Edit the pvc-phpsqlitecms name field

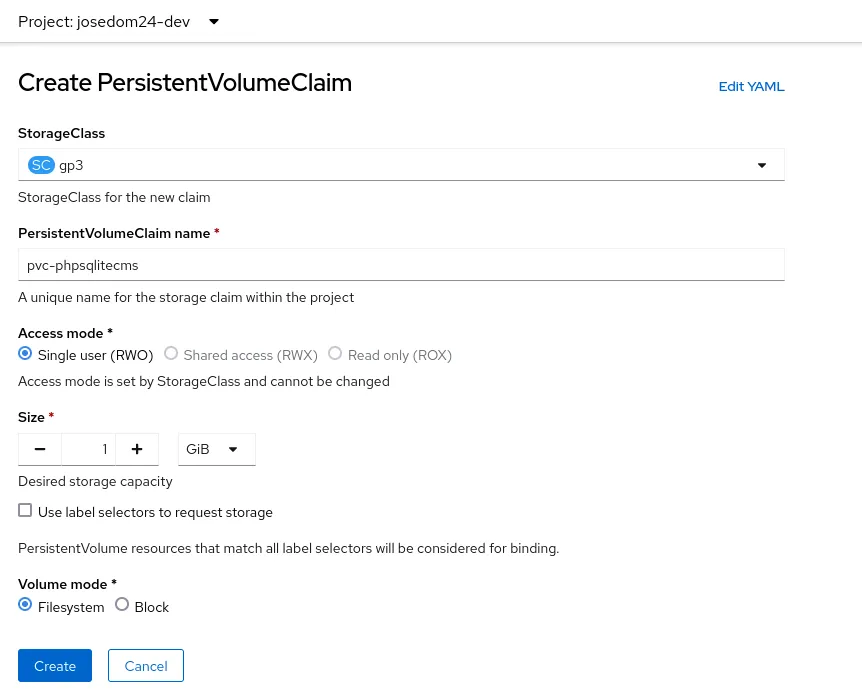tap(400, 264)
